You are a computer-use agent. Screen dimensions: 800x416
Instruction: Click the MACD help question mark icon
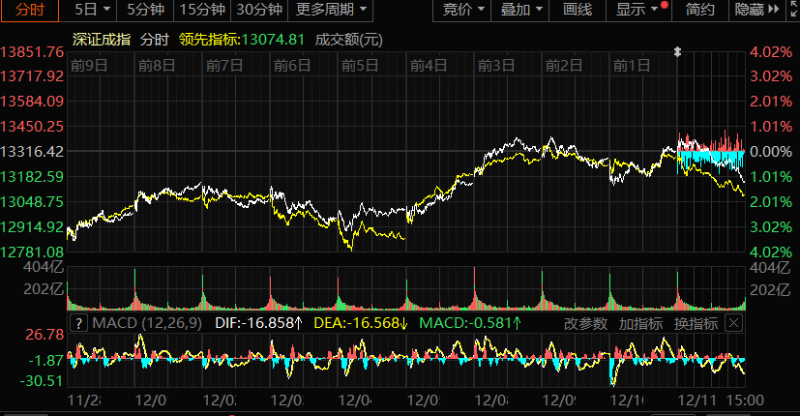coord(77,324)
